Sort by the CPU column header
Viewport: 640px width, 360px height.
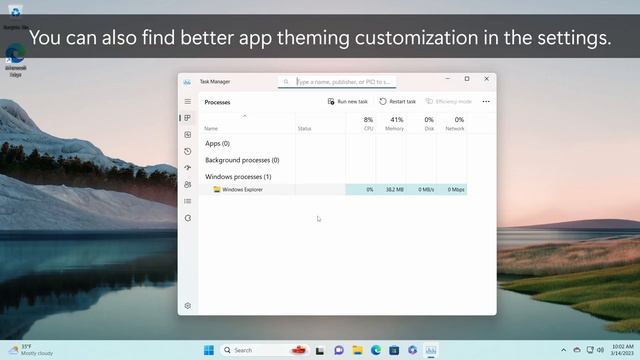coord(368,124)
